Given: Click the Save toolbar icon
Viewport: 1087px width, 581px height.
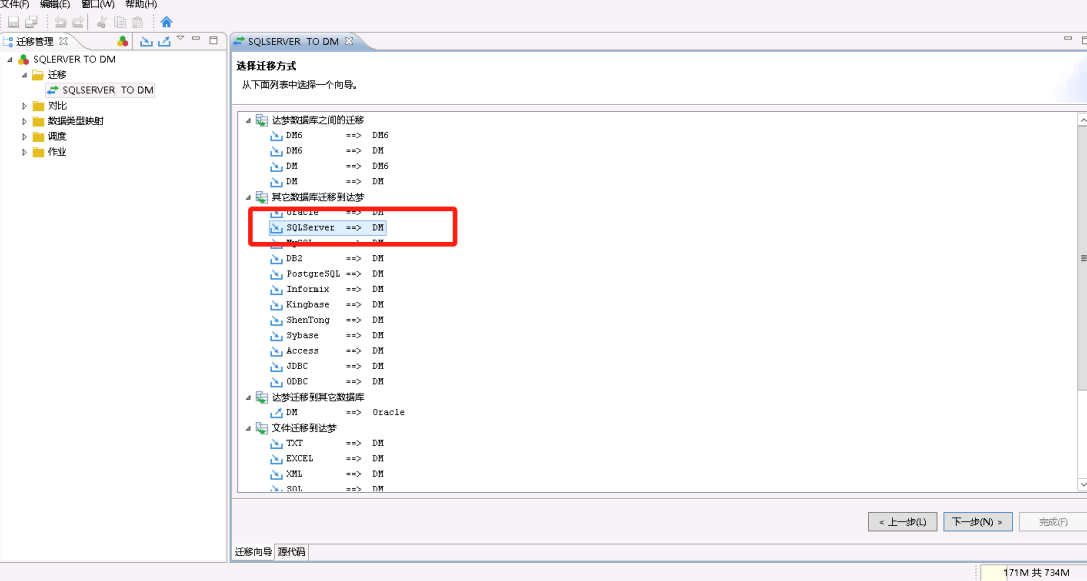Looking at the screenshot, I should click(x=13, y=22).
